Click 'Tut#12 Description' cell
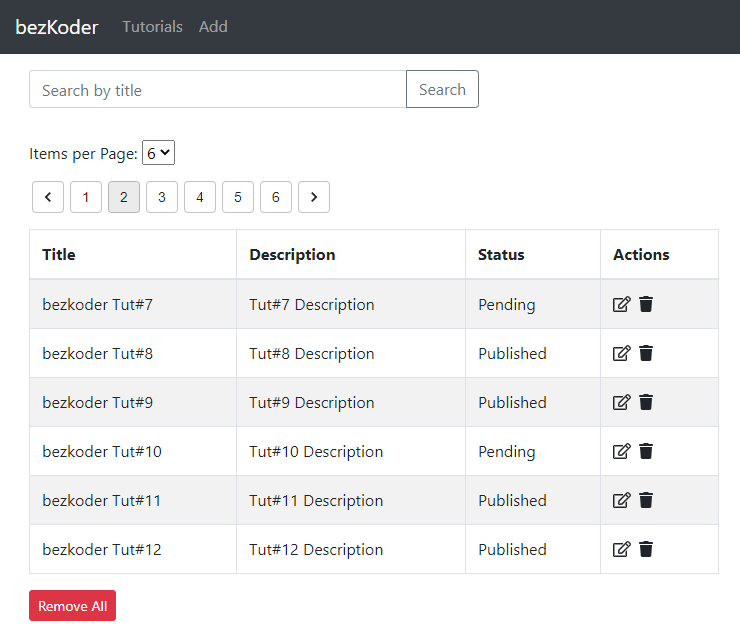Screen dimensions: 740x640 [351, 549]
